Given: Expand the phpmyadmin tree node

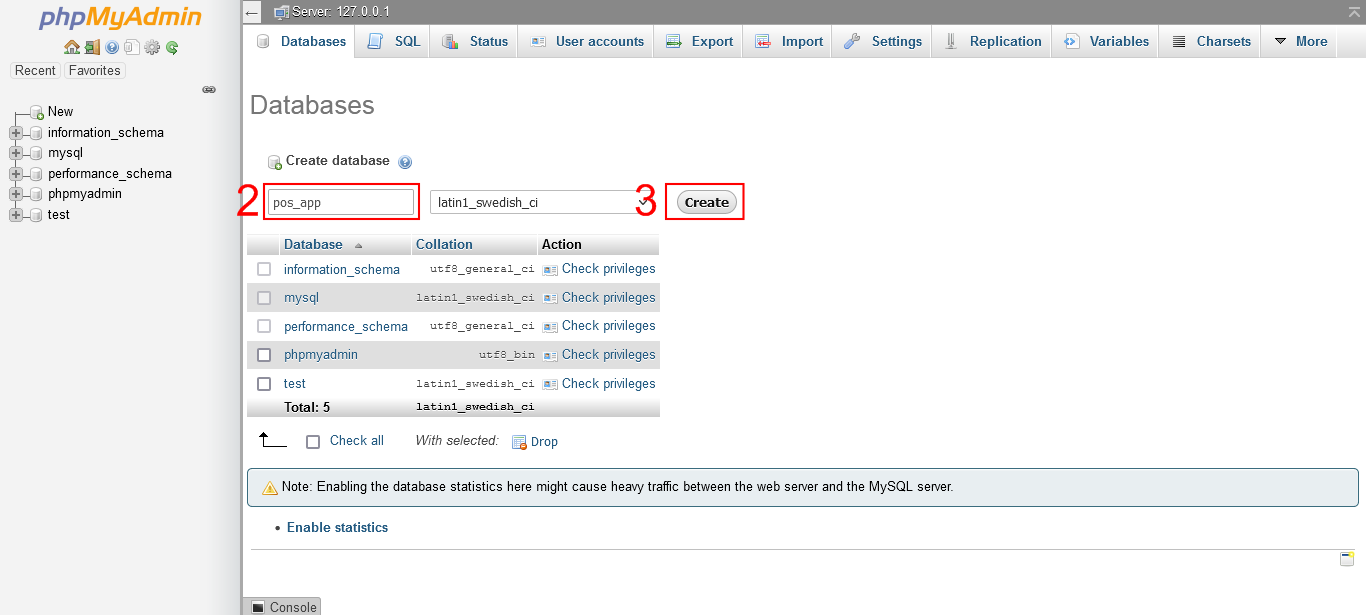Looking at the screenshot, I should click(16, 194).
